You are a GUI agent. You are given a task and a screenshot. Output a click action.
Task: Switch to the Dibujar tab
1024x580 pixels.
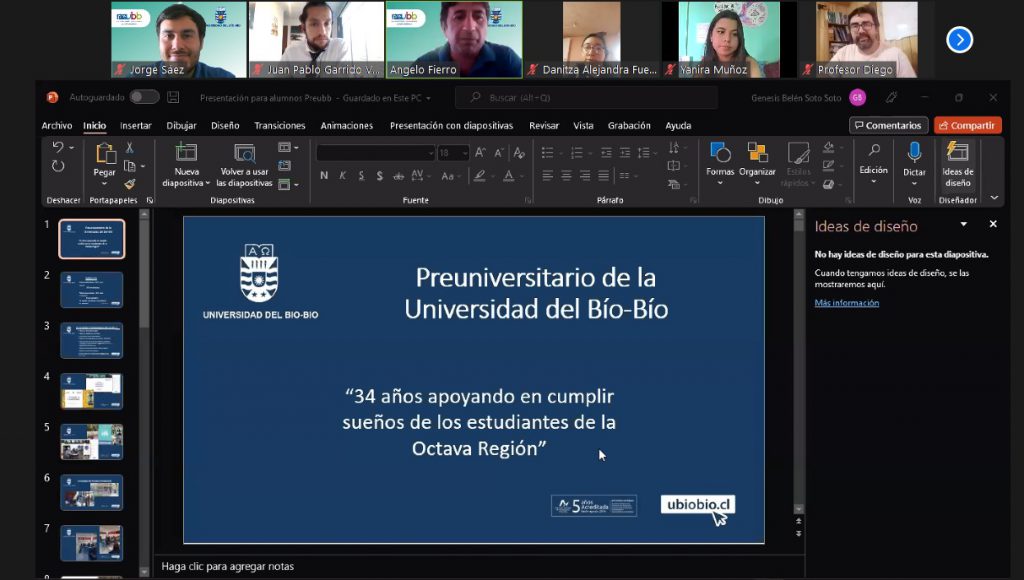[182, 125]
